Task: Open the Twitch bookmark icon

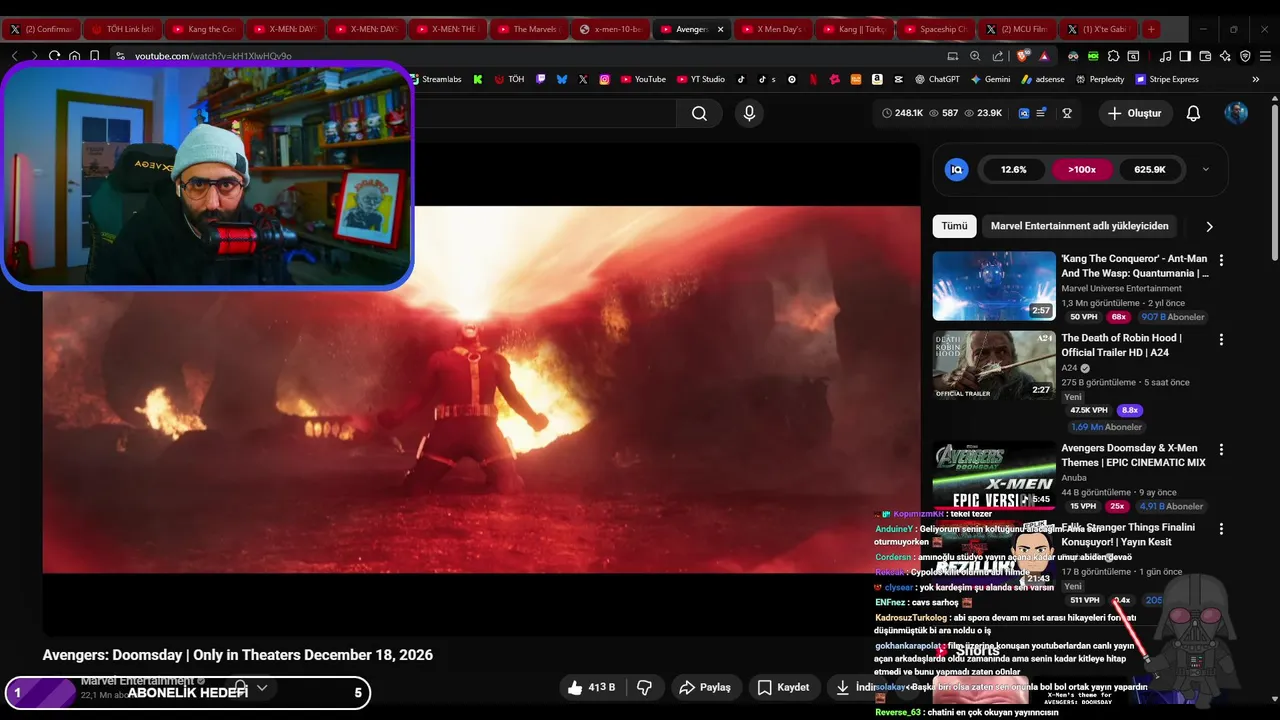Action: (x=541, y=79)
